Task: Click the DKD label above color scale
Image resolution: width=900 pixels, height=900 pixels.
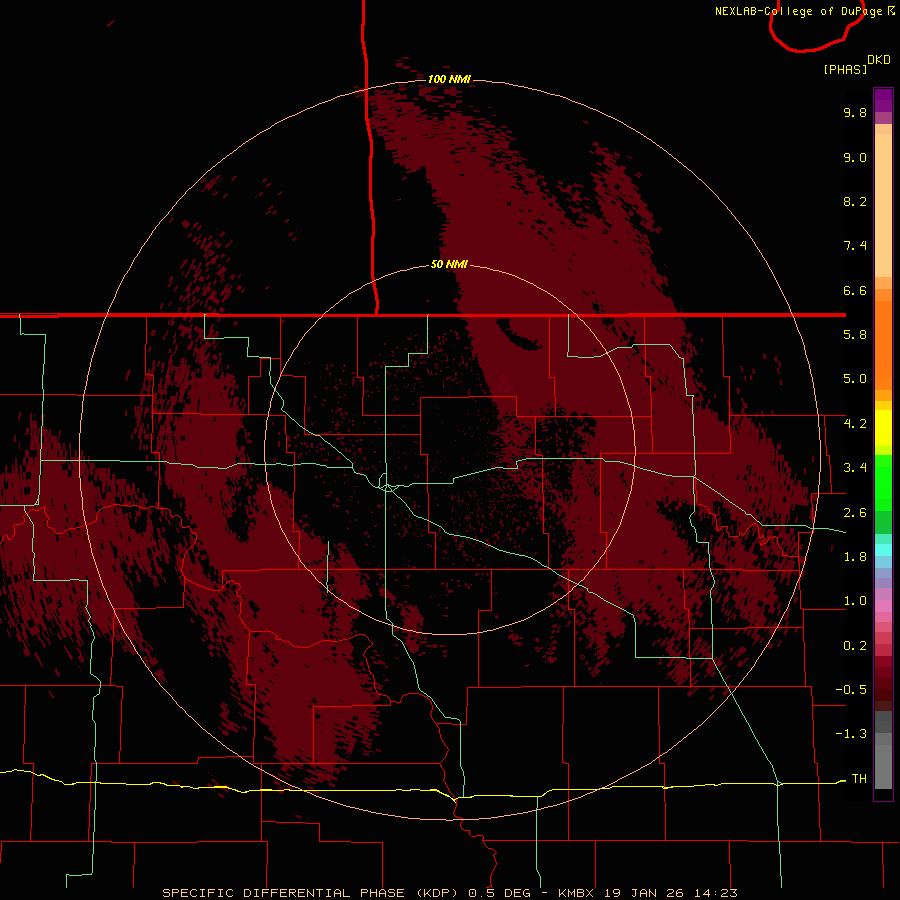Action: pyautogui.click(x=879, y=60)
